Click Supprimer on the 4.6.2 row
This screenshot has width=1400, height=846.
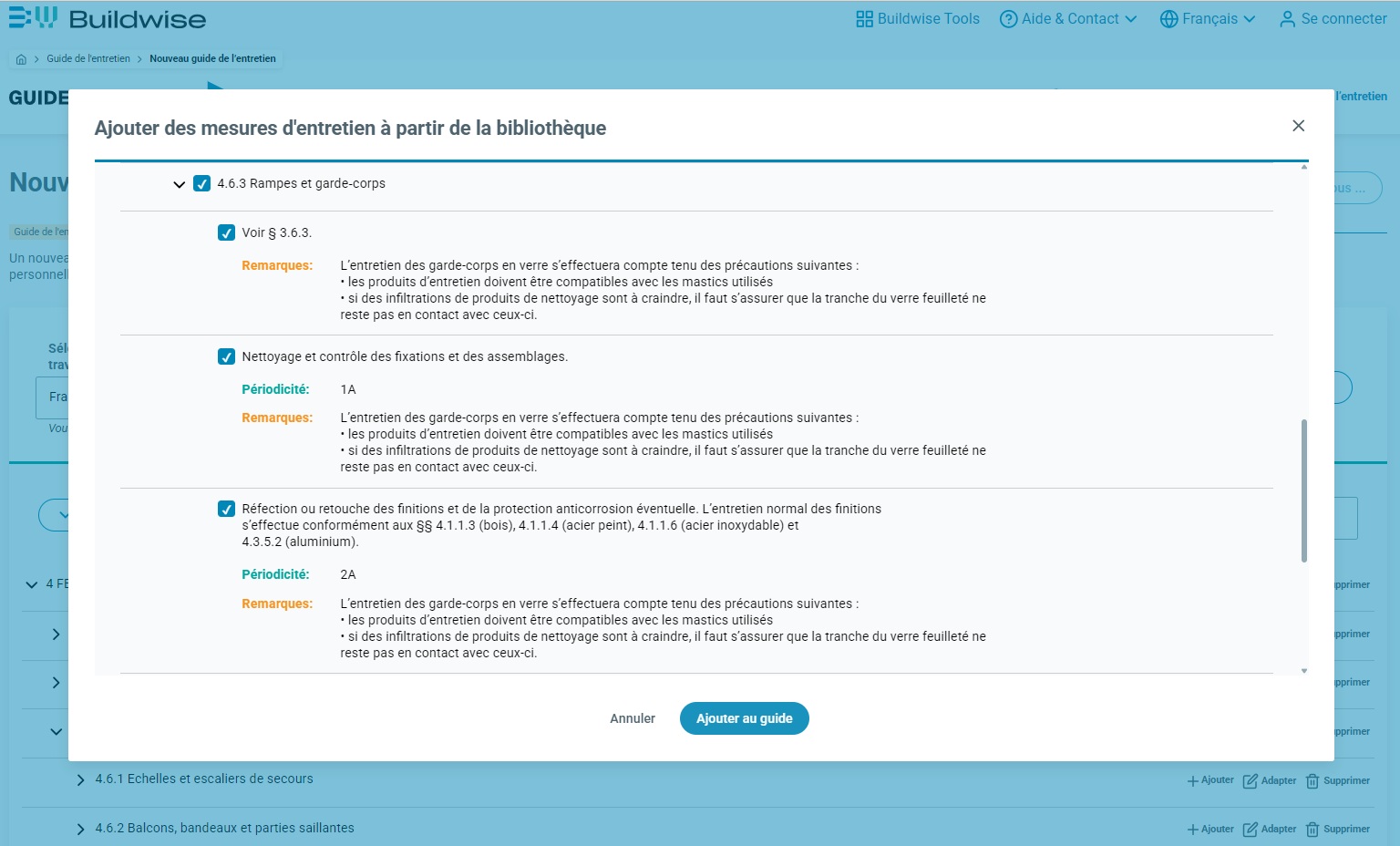click(1338, 830)
